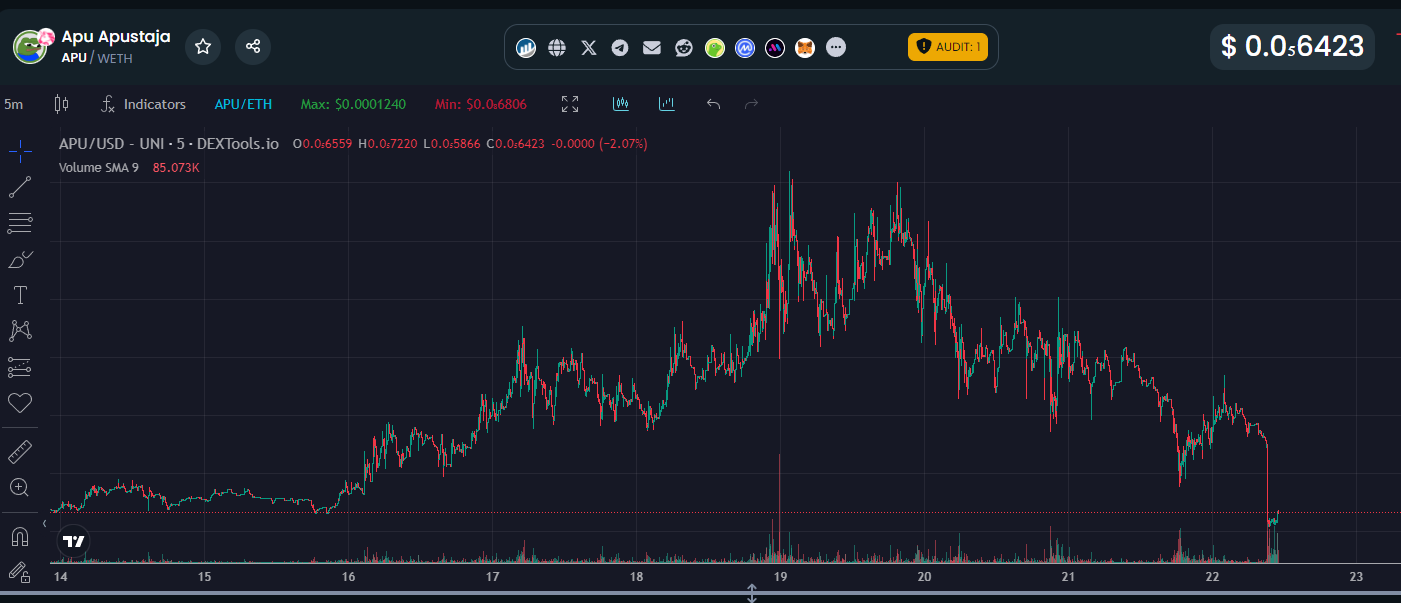This screenshot has height=603, width=1401.
Task: Open the candlestick chart type selector
Action: pos(61,104)
